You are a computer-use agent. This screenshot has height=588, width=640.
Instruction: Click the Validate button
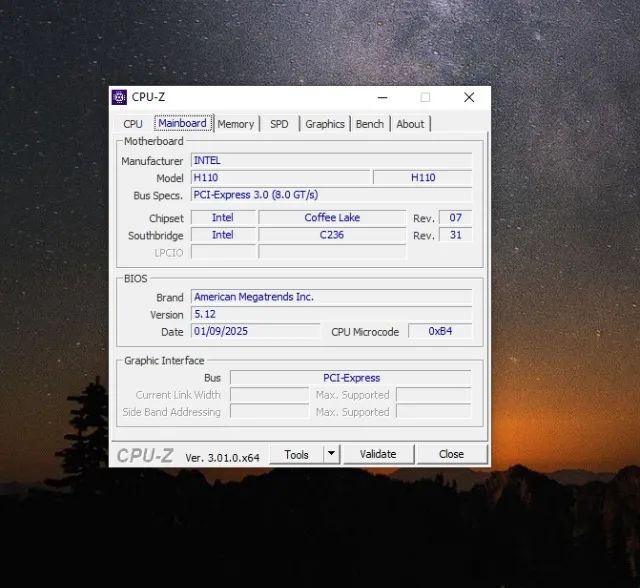(x=378, y=454)
